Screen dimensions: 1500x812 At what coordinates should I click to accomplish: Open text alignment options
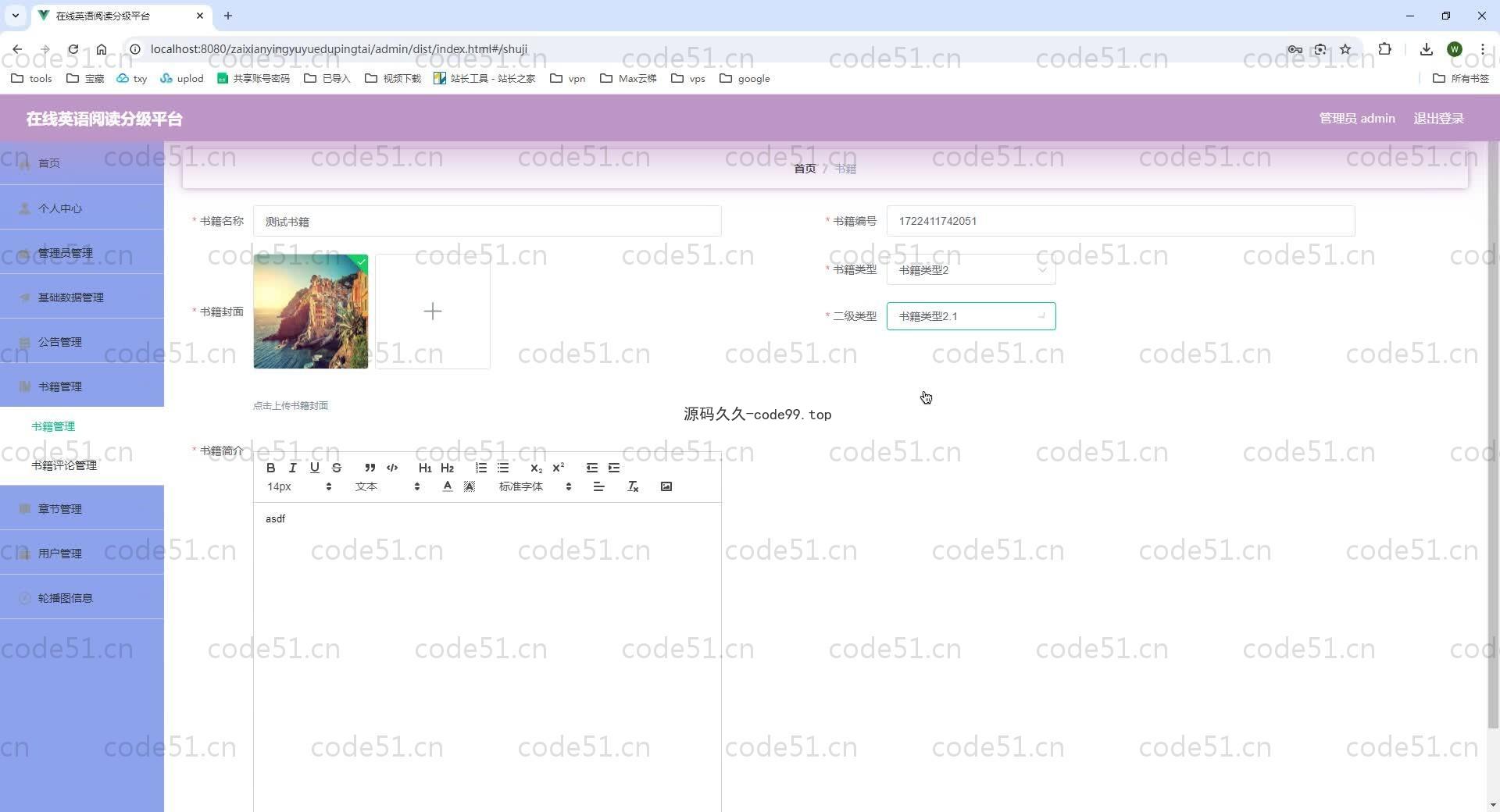pyautogui.click(x=598, y=486)
